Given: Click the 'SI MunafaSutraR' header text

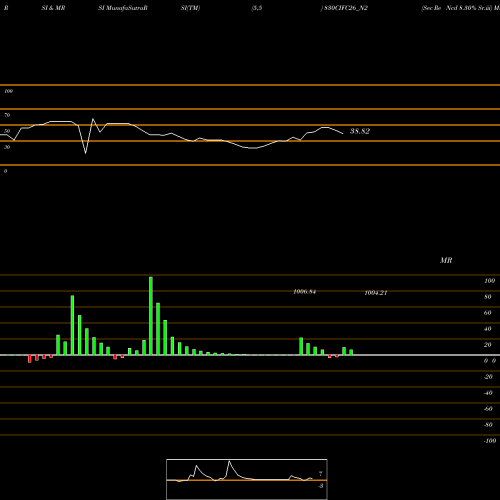Looking at the screenshot, I should pos(123,8).
